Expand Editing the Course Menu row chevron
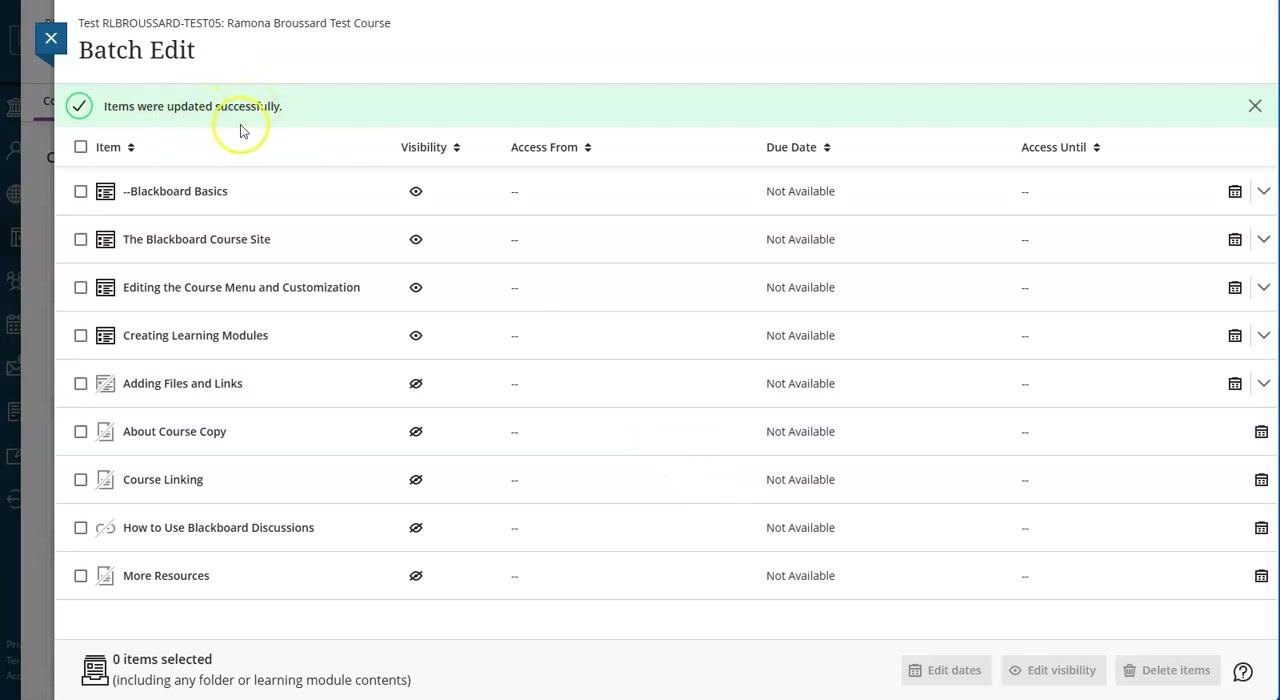Screen dimensions: 1280x700 pos(1264,287)
